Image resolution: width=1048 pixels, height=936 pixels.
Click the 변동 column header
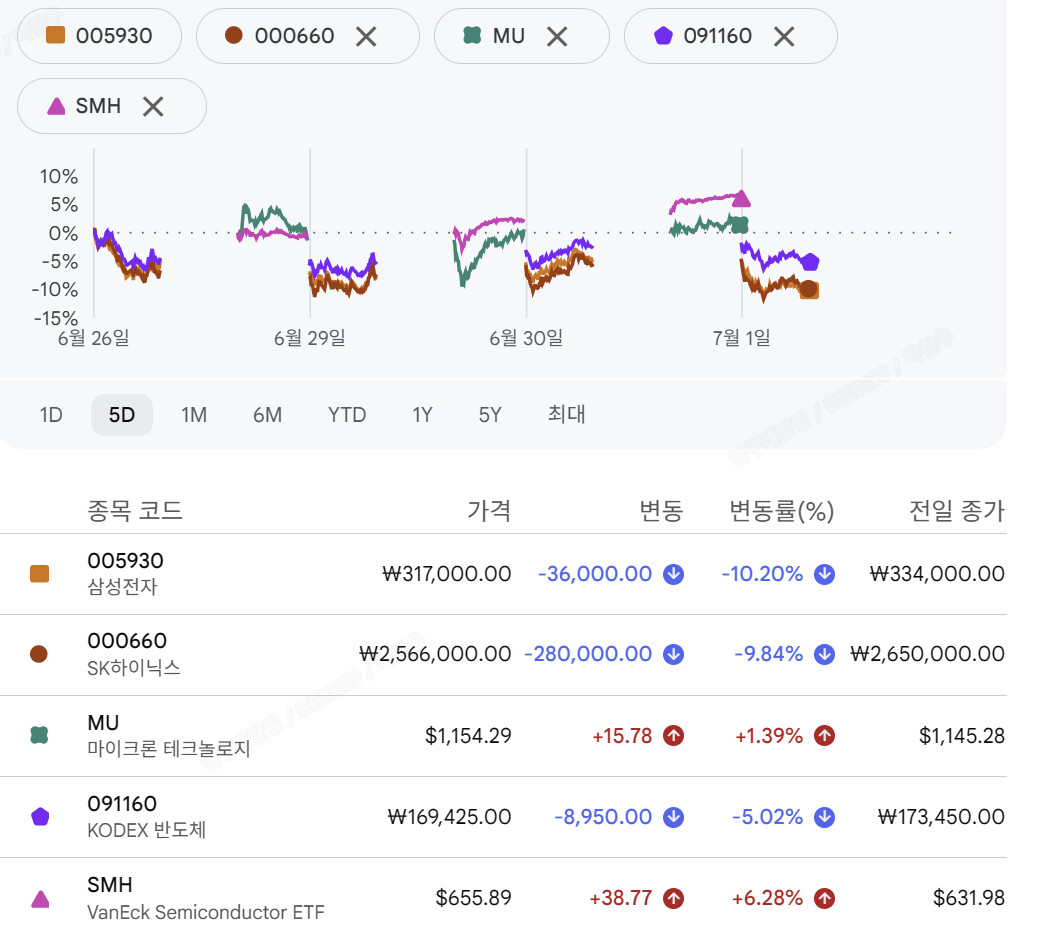click(x=661, y=511)
